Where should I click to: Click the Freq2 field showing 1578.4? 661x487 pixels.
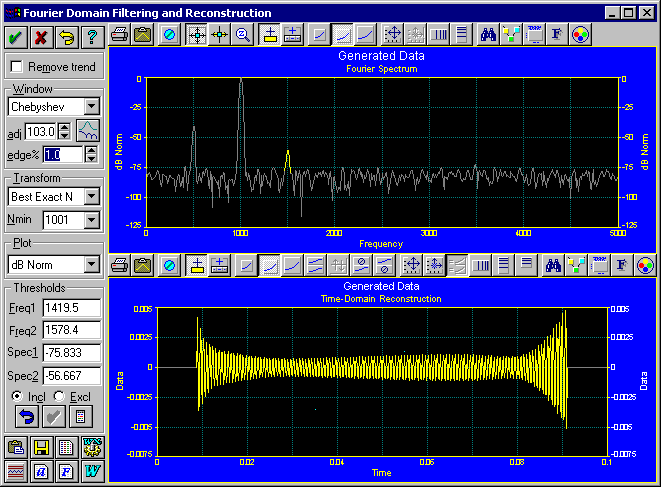72,330
